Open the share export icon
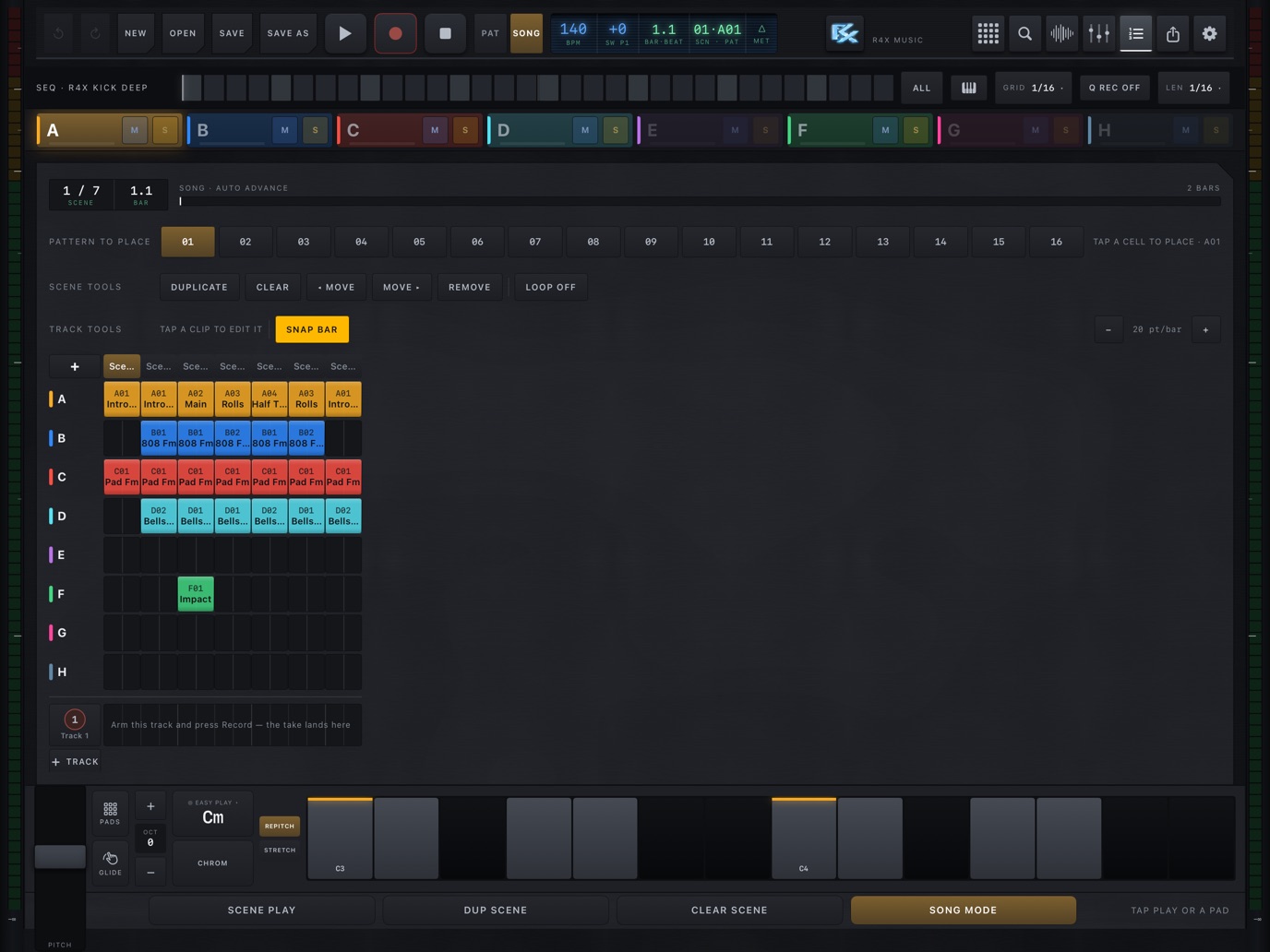Viewport: 1270px width, 952px height. pyautogui.click(x=1172, y=33)
